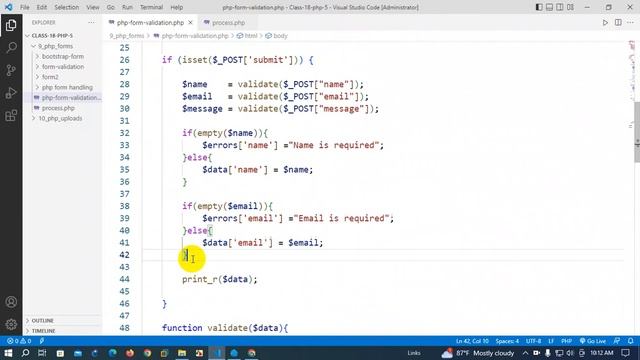The image size is (640, 360).
Task: Open the Extensions view
Action: coord(11,116)
